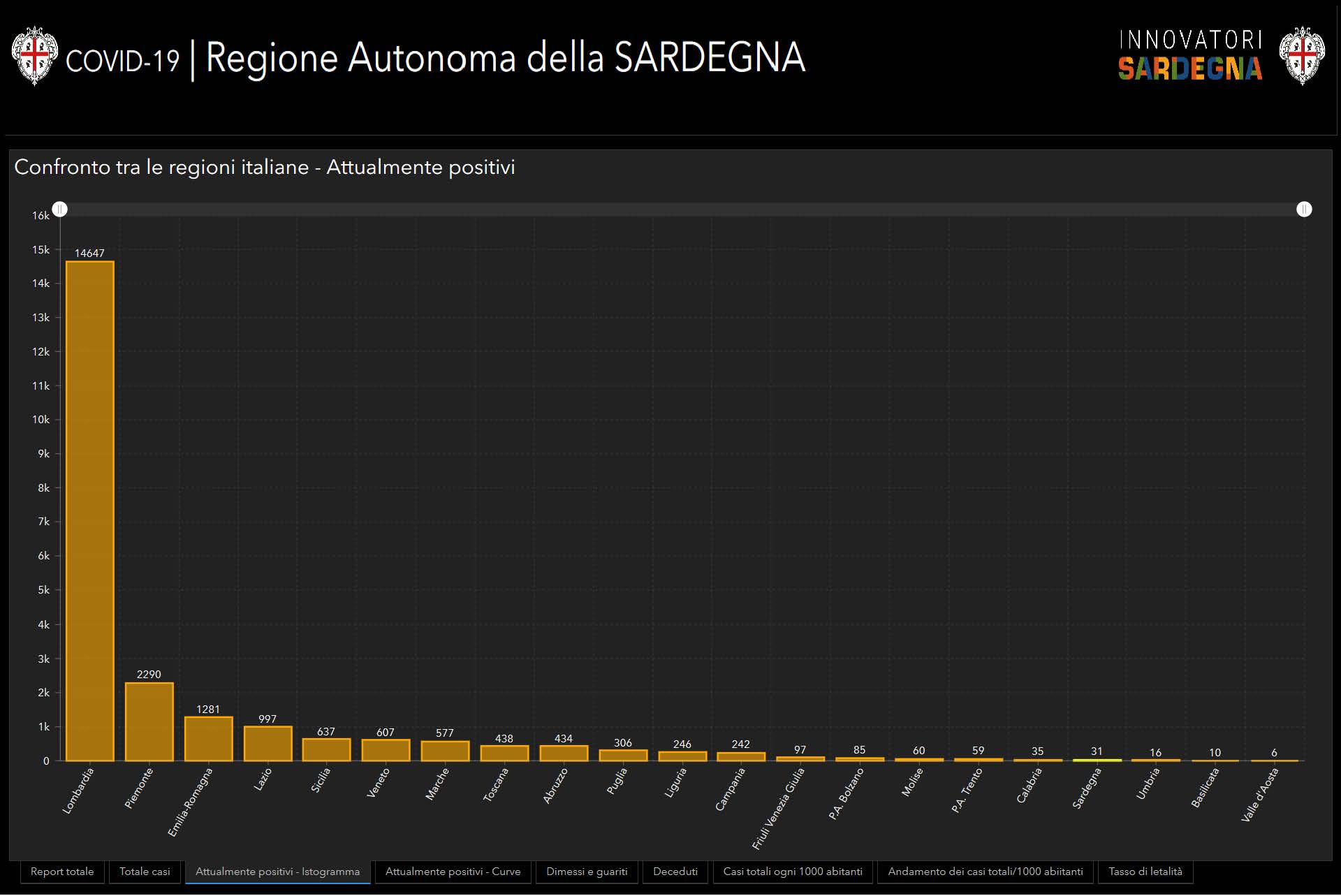Click the Lazio bar showing 997

(268, 744)
